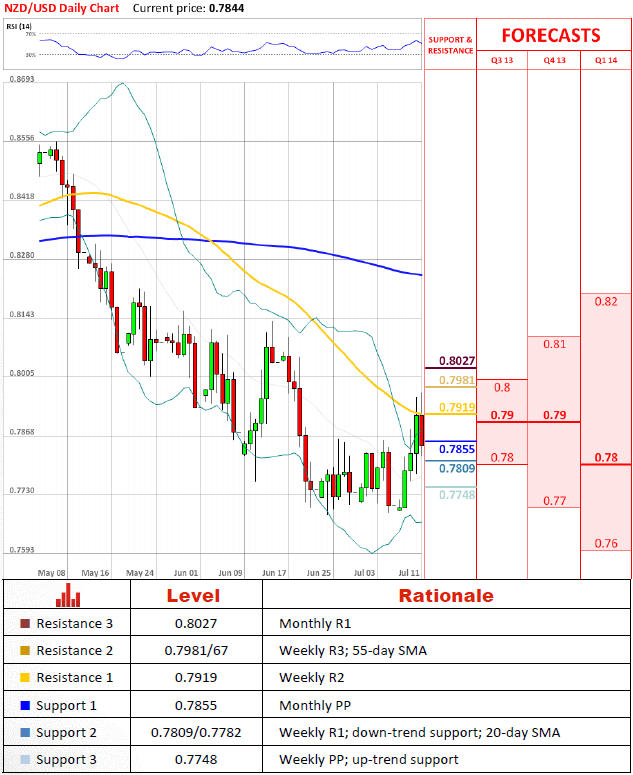Click the May 08 date axis label
The height and width of the screenshot is (775, 633).
[51, 573]
